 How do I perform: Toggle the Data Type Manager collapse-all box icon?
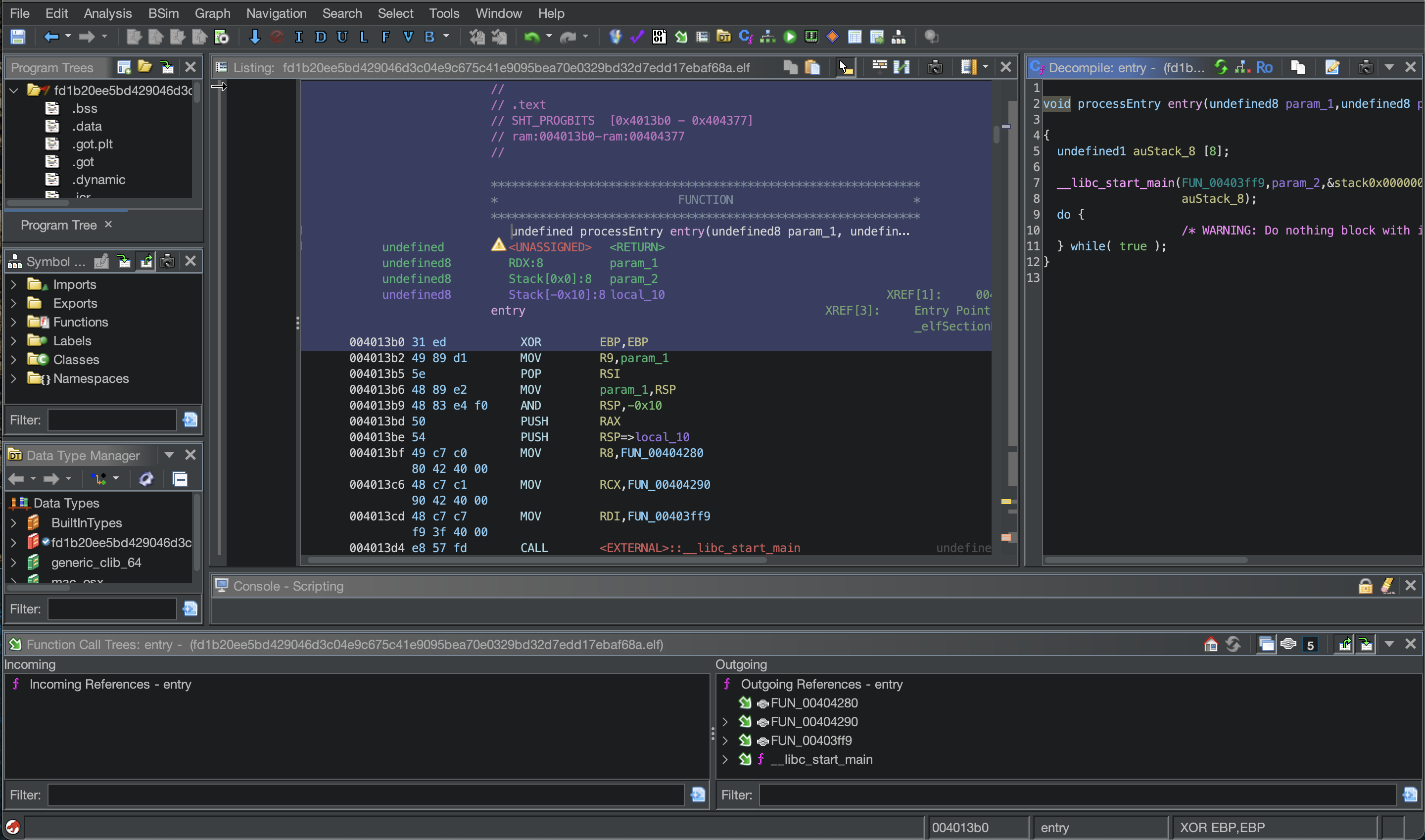(180, 479)
